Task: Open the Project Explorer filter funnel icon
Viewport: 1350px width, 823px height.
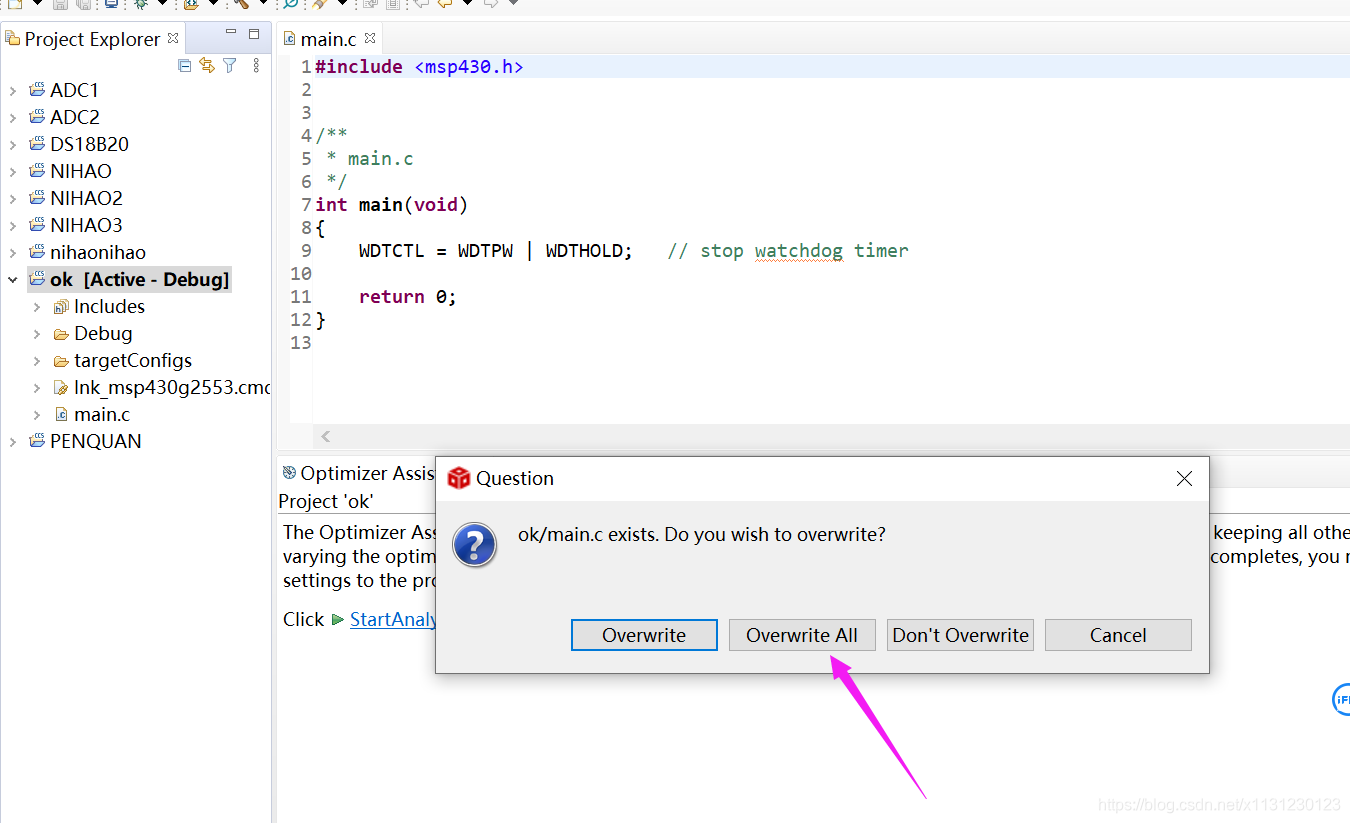Action: 230,65
